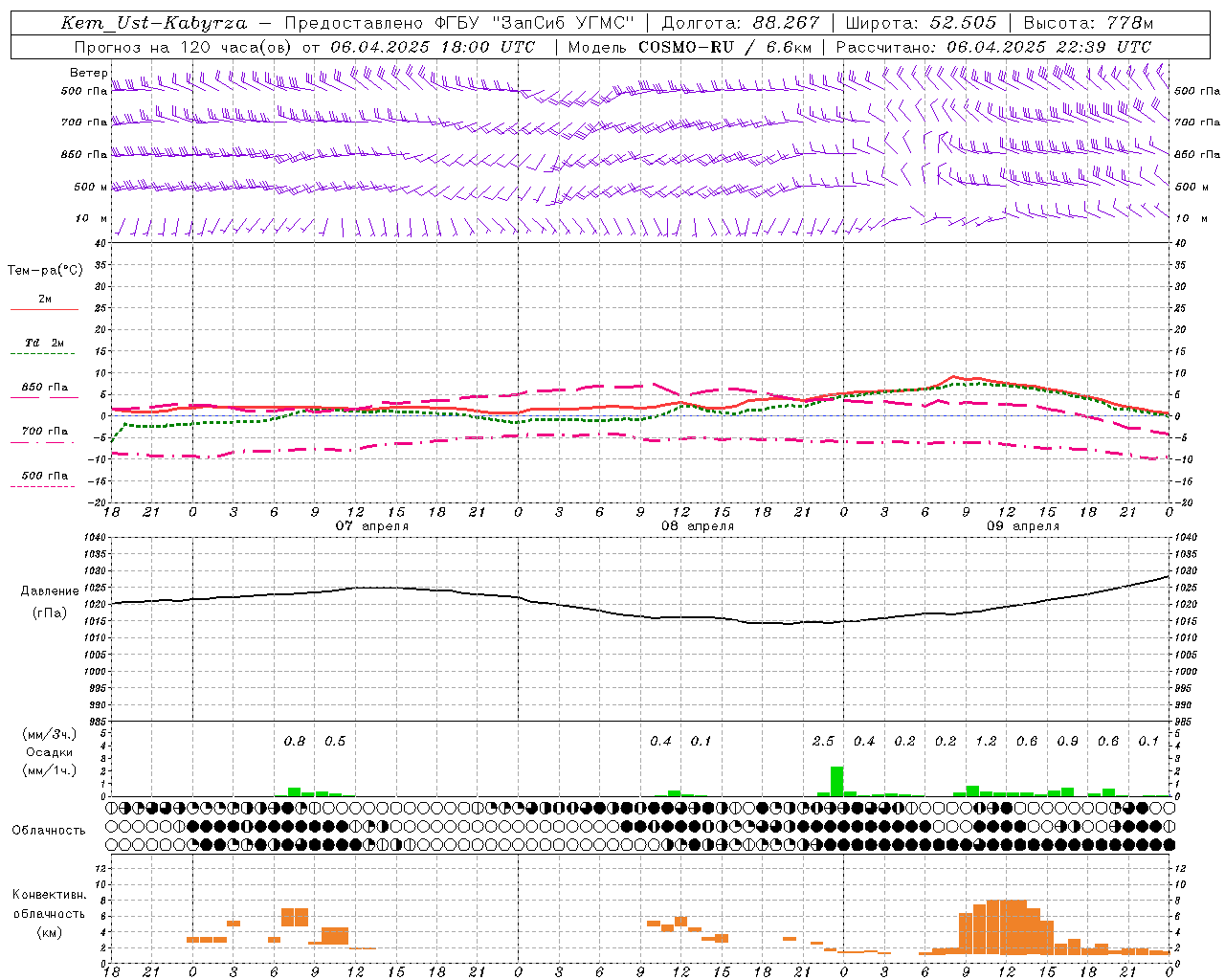Select the 'Модель COSMO-RU / 6.6км' text
Viewport: 1225px width, 980px height.
click(692, 47)
